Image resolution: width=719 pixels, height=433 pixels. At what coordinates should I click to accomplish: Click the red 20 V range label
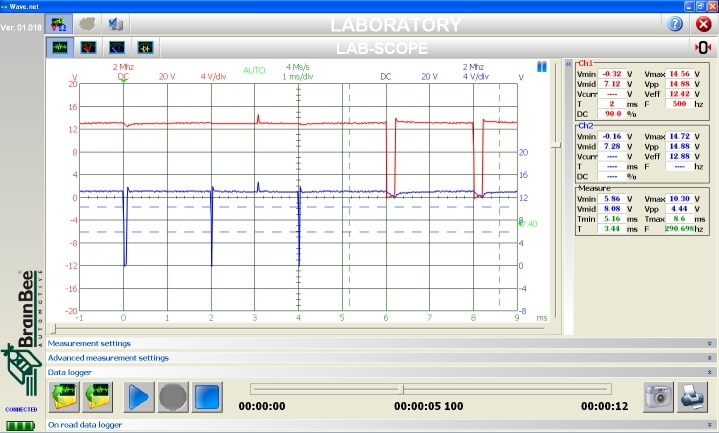[167, 77]
